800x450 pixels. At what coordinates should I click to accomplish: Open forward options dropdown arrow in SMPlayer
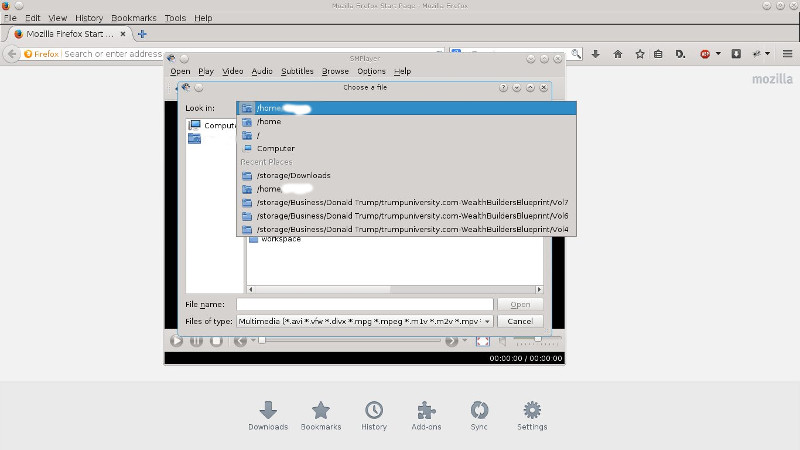point(464,340)
